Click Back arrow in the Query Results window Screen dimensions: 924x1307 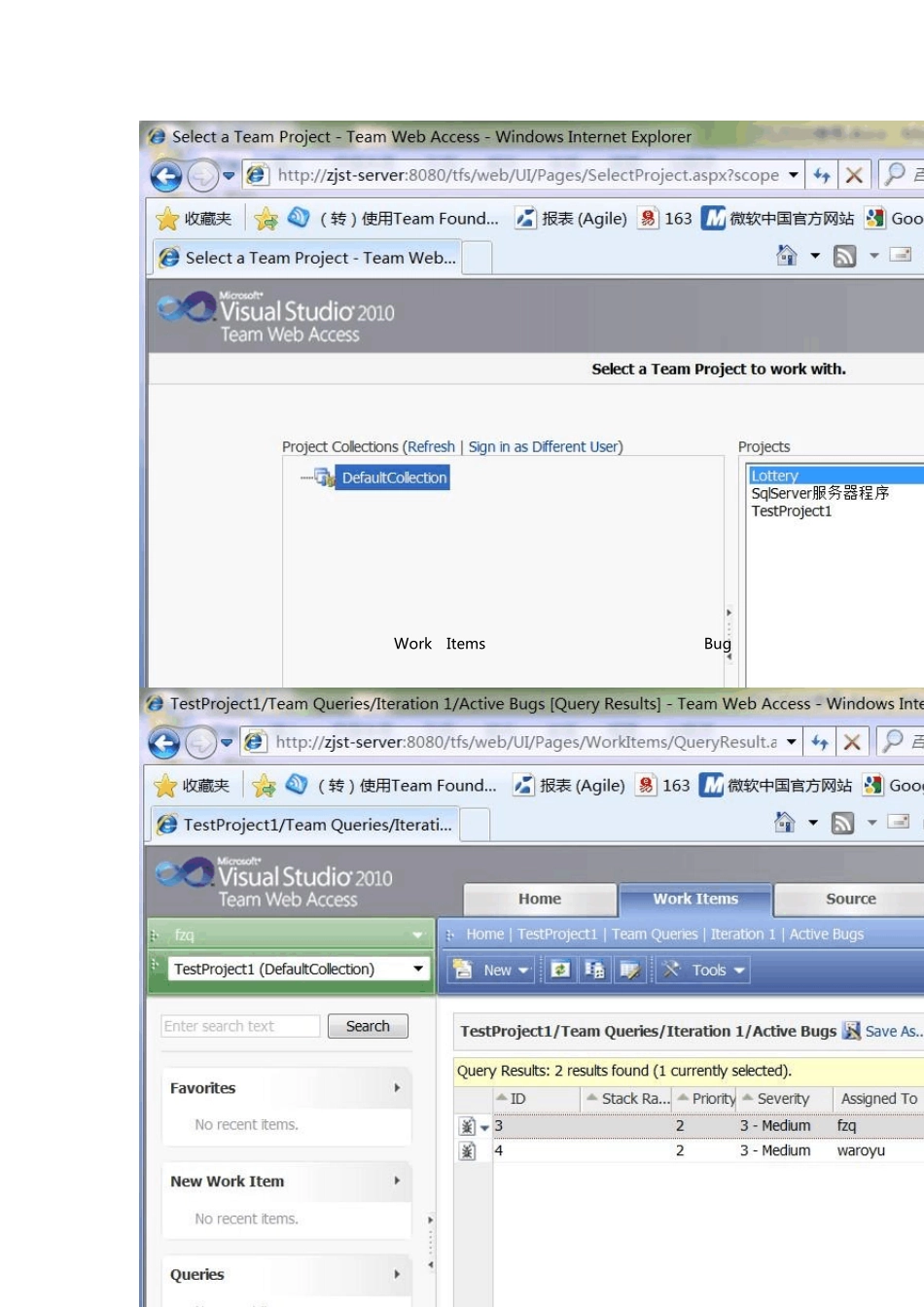point(164,743)
